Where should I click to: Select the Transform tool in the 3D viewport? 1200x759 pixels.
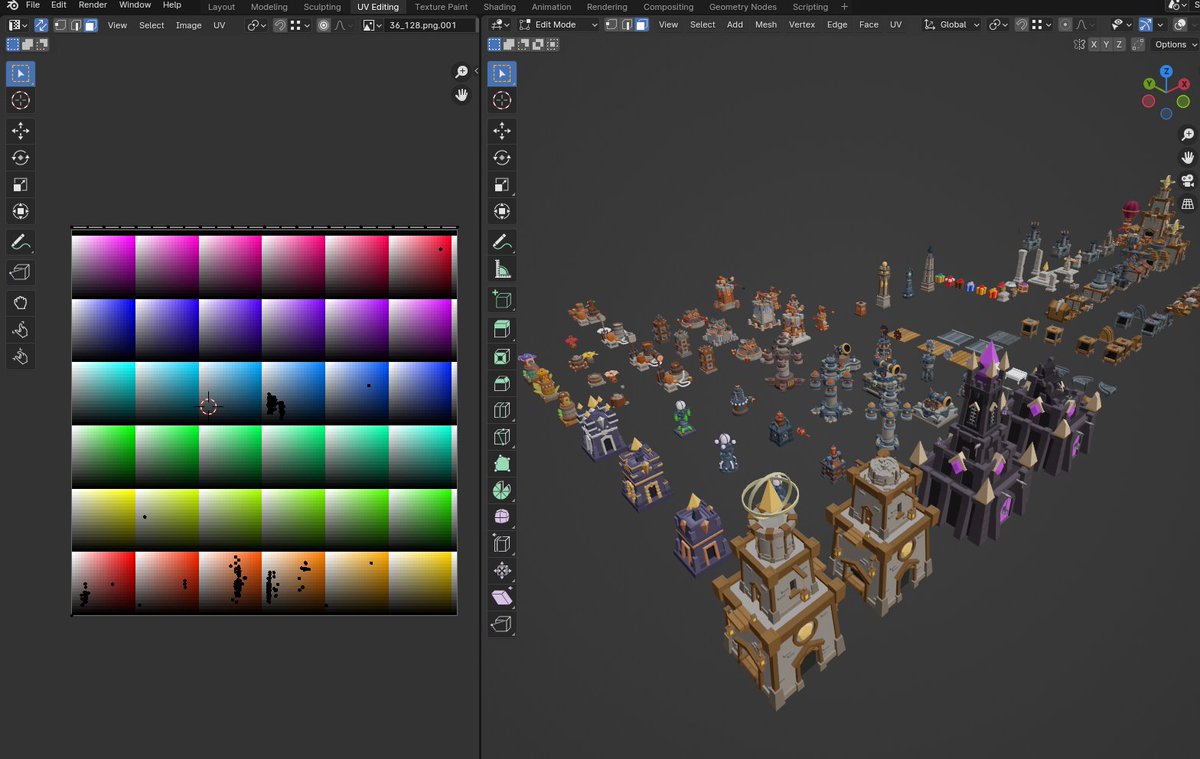pyautogui.click(x=502, y=211)
